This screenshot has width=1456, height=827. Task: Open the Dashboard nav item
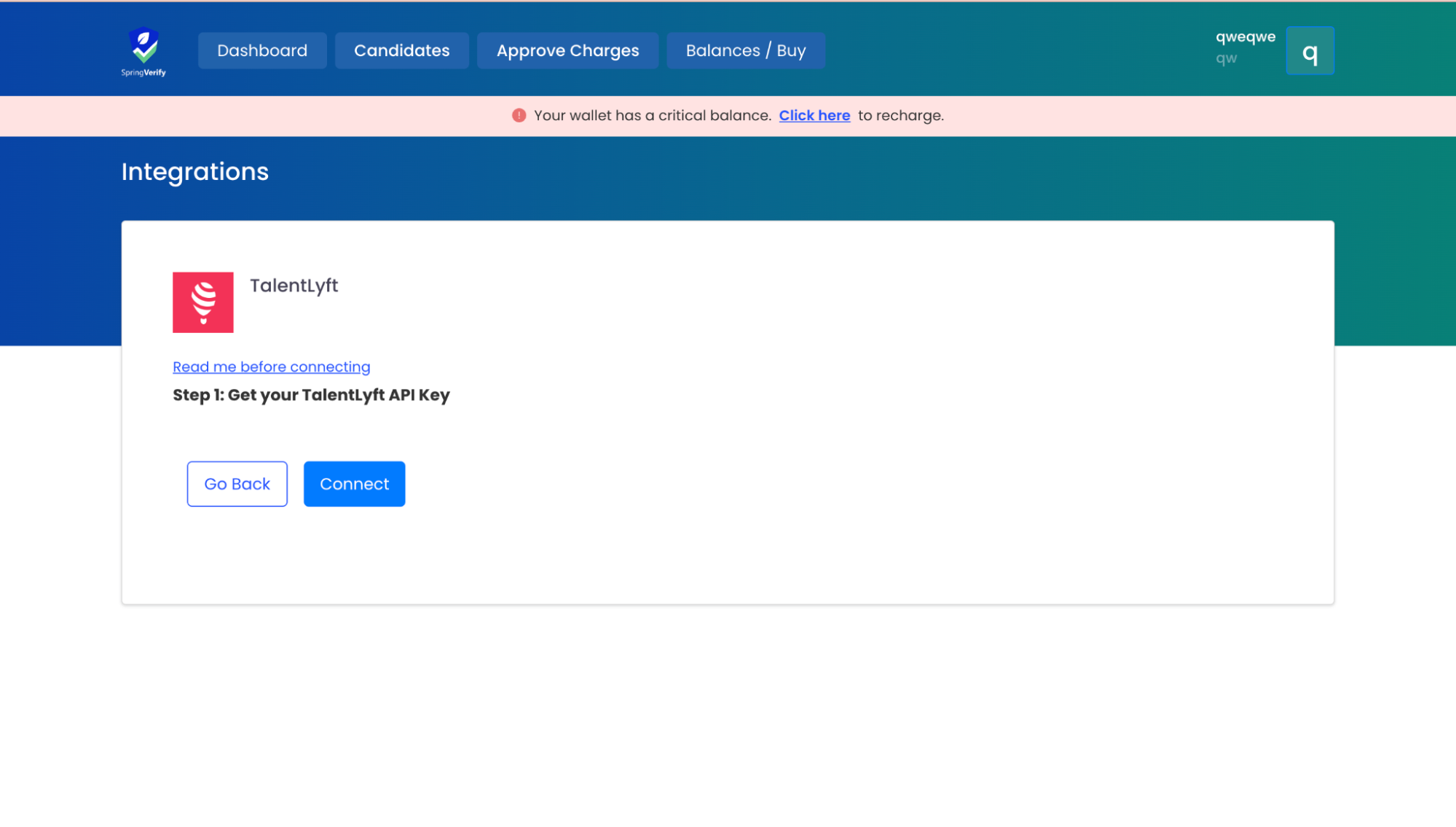[262, 50]
